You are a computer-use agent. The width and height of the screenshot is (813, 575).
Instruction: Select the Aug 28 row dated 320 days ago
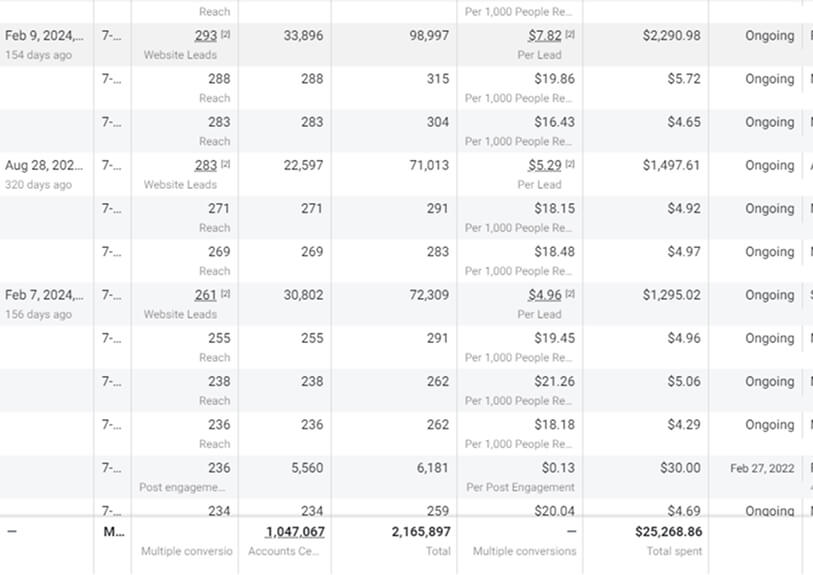coord(44,166)
